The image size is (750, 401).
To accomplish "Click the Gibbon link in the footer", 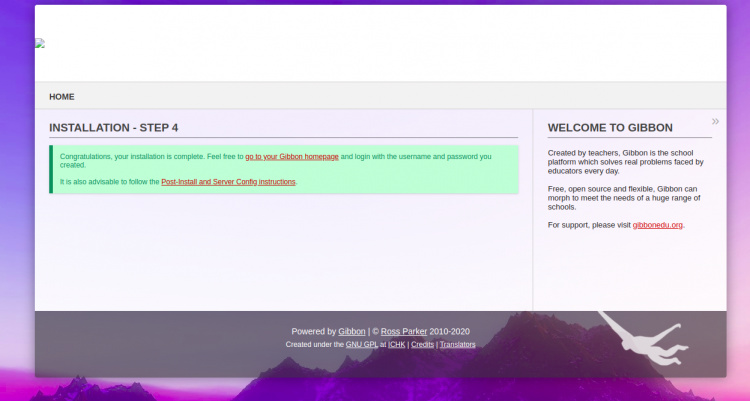I will [352, 331].
